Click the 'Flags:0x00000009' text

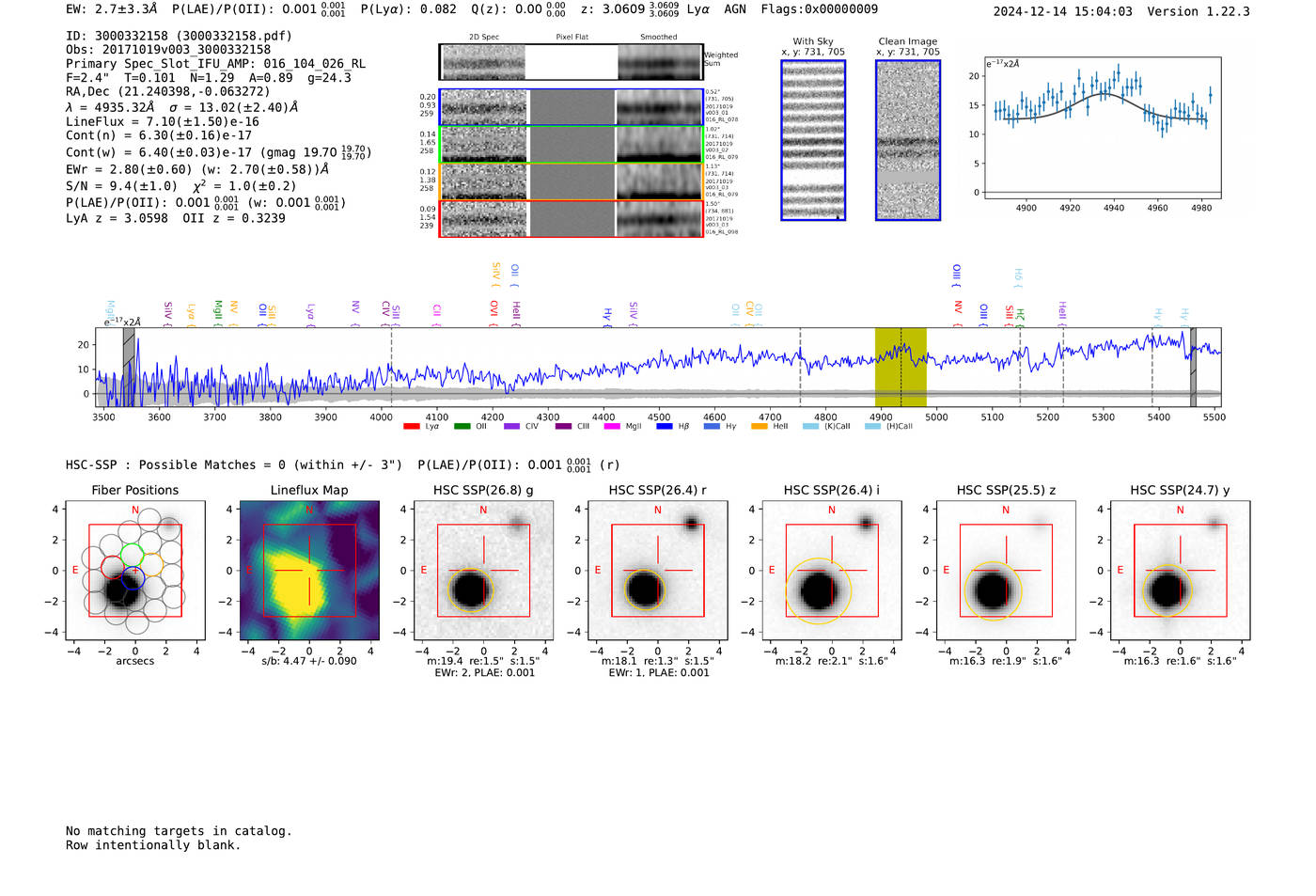[x=819, y=8]
